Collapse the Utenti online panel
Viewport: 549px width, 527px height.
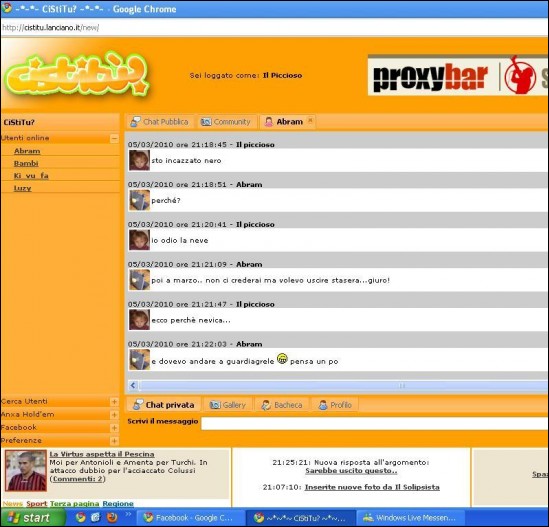114,138
